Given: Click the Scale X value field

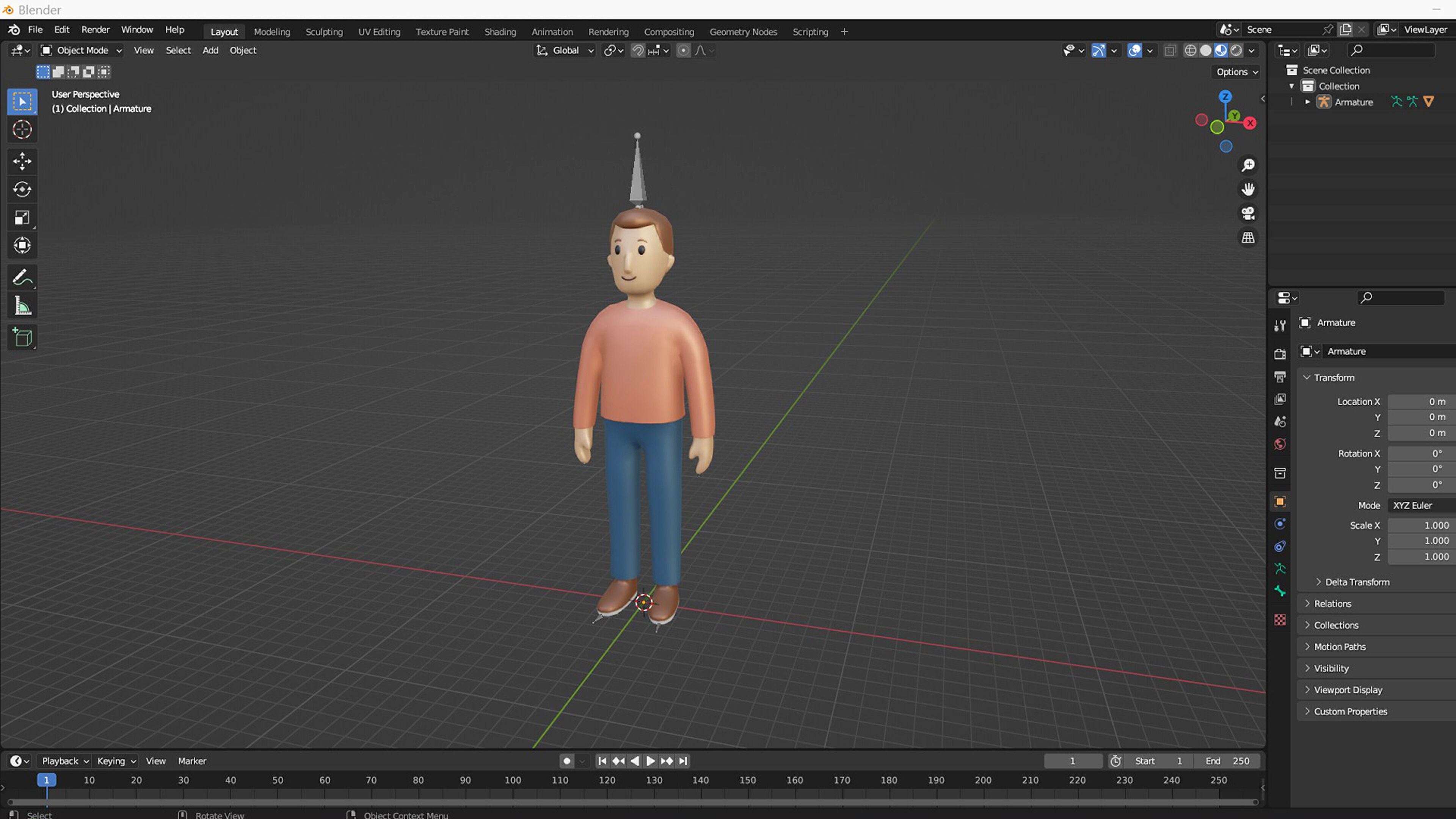Looking at the screenshot, I should pos(1421,526).
